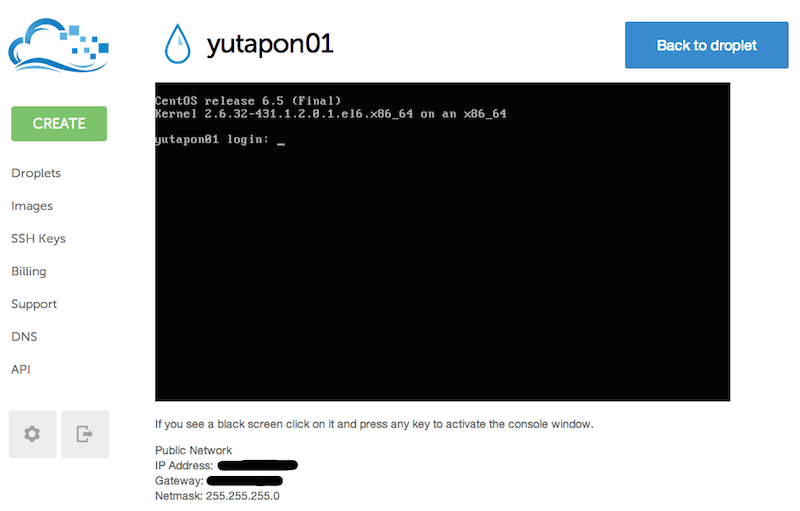Focus the yutapon01 login prompt line
This screenshot has width=800, height=511.
pyautogui.click(x=220, y=139)
